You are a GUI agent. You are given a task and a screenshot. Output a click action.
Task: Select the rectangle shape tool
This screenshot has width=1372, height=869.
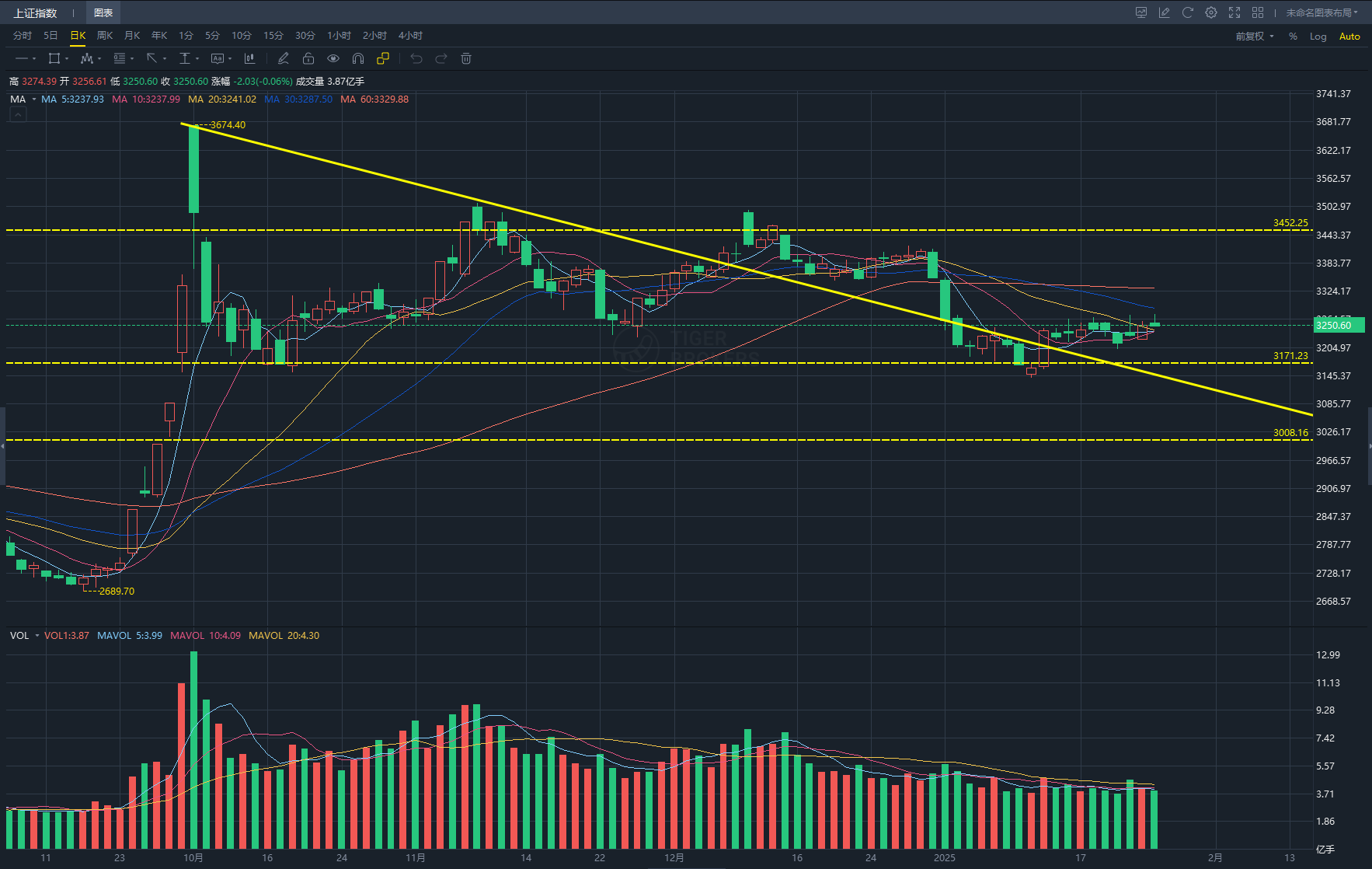point(54,58)
